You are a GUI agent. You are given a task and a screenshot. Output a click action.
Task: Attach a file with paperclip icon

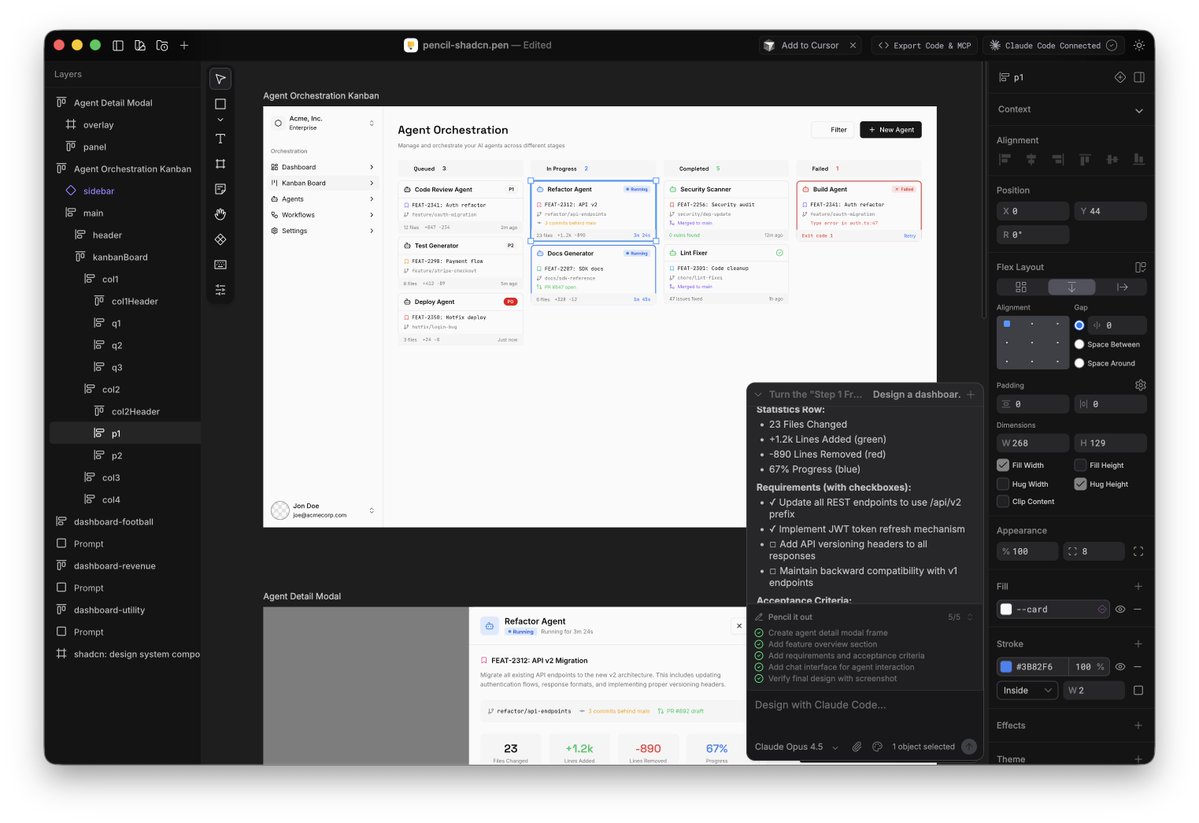tap(856, 747)
